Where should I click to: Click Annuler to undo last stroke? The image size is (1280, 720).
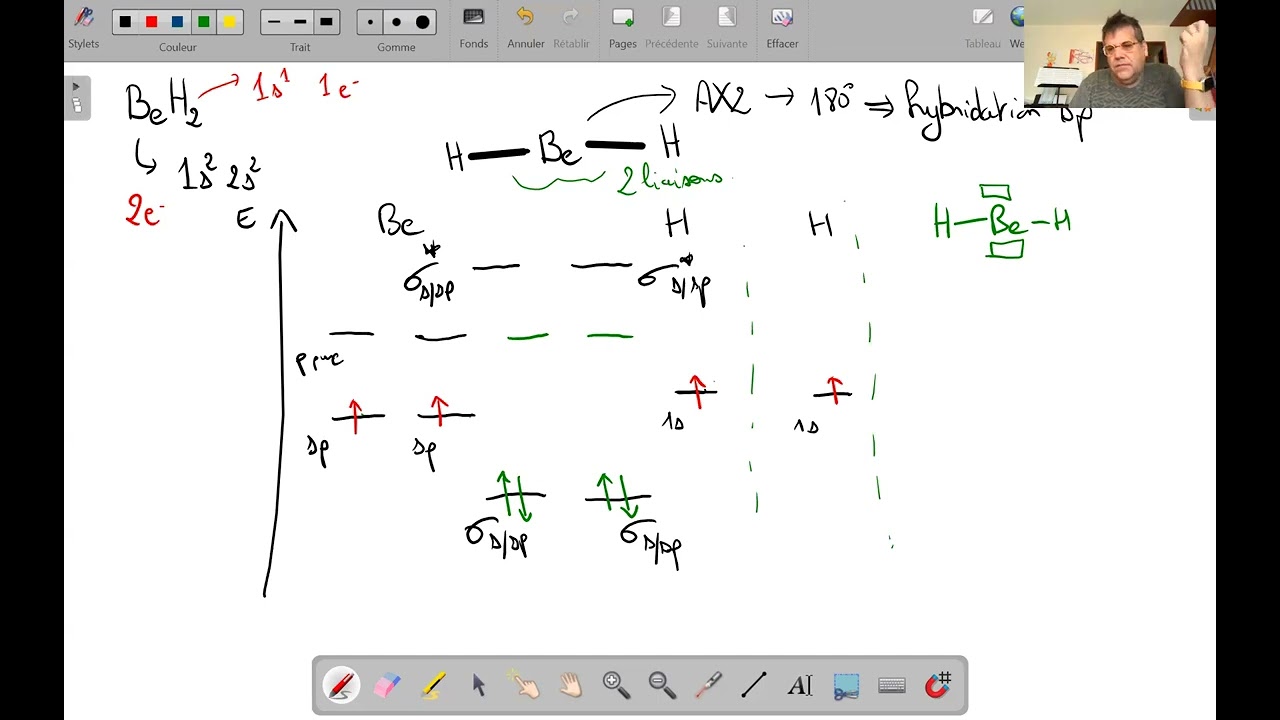click(x=526, y=27)
